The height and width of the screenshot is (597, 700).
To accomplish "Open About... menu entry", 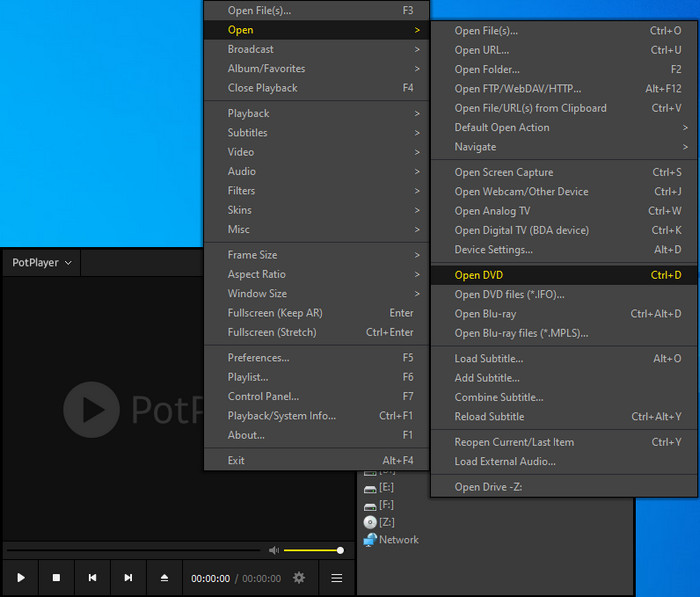I will (x=317, y=435).
